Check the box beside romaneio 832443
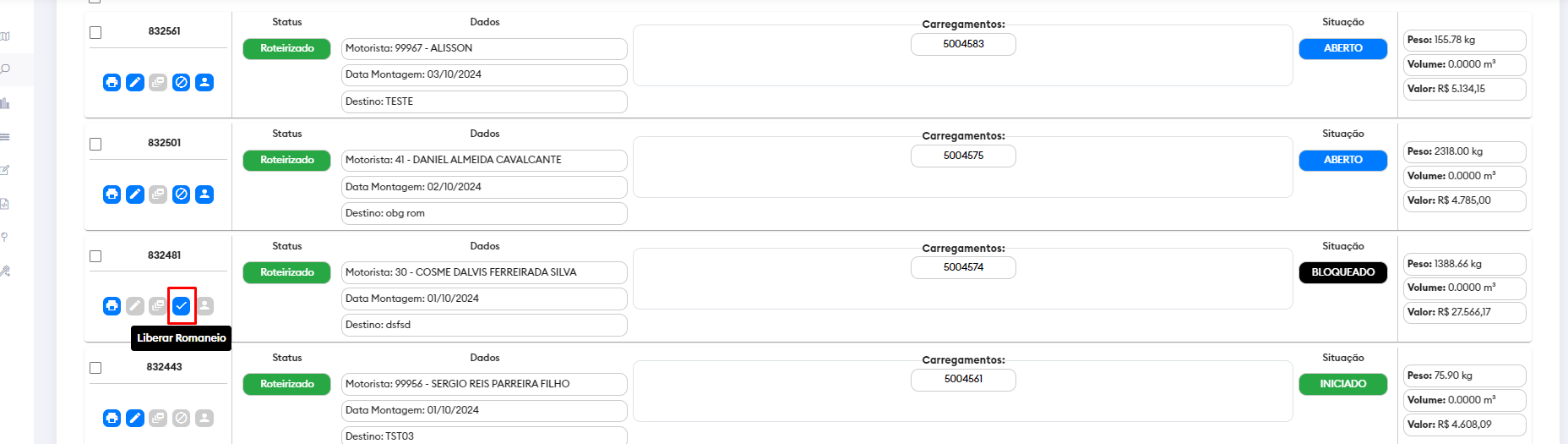The height and width of the screenshot is (444, 1568). pos(95,368)
